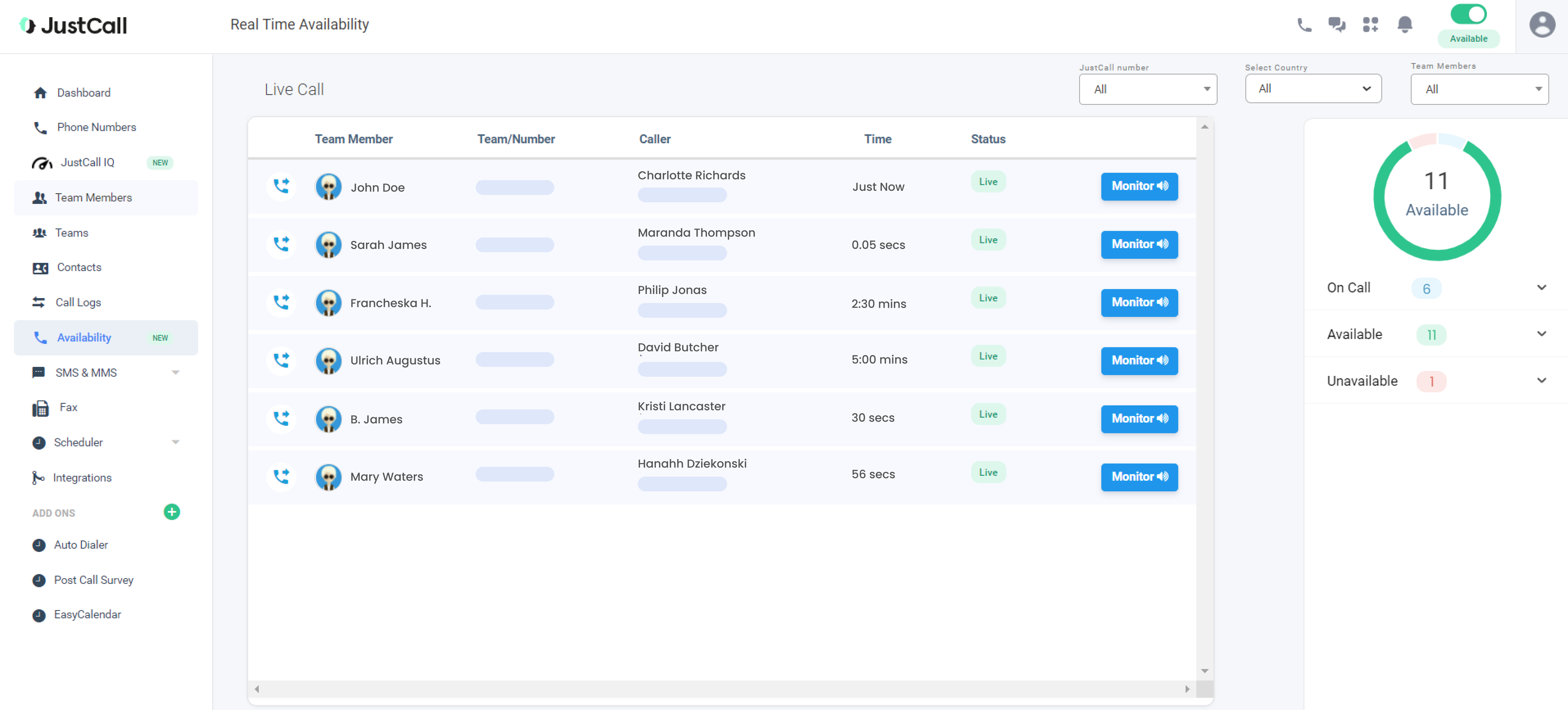1568x710 pixels.
Task: Monitor Sarah James' live call
Action: click(1139, 244)
